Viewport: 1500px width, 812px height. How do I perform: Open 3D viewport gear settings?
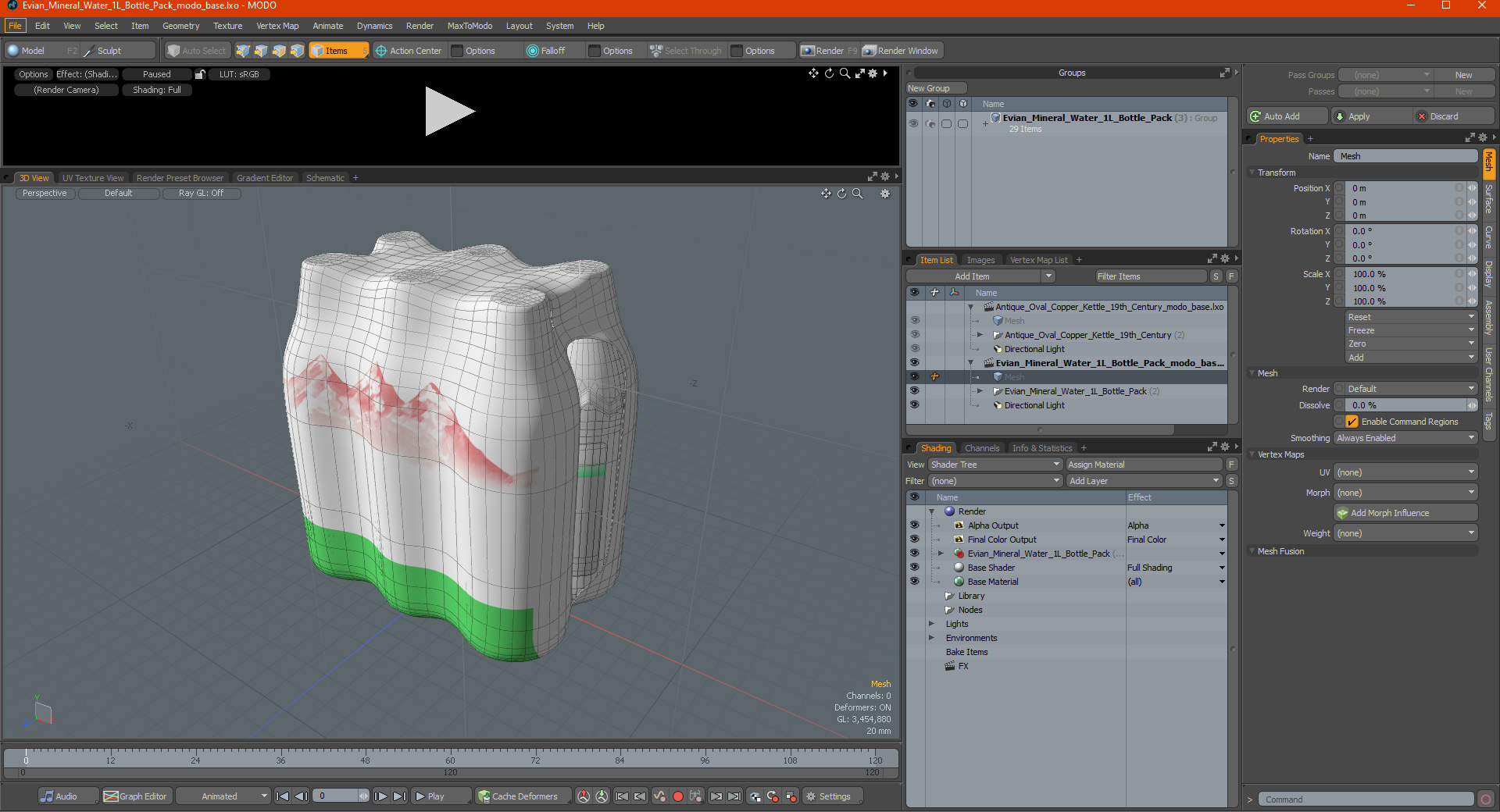pos(885,194)
